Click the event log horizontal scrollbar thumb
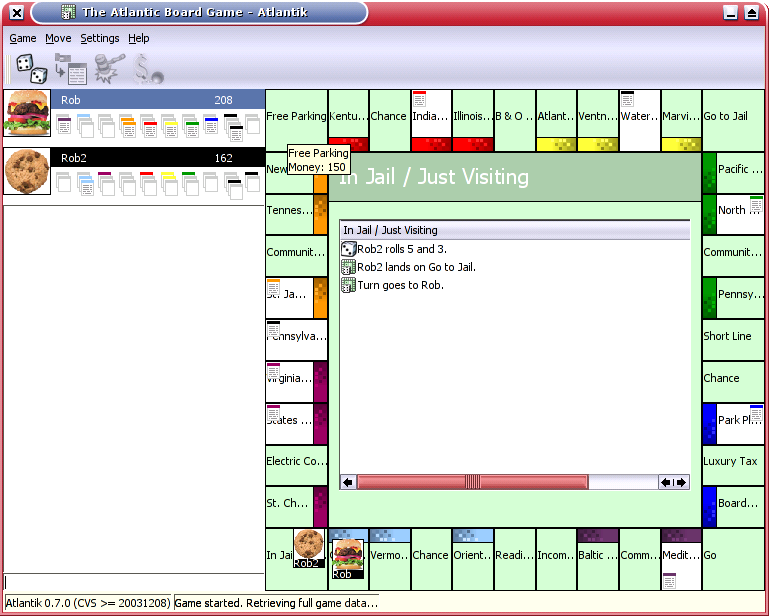Screen dimensions: 769x616 [472, 482]
